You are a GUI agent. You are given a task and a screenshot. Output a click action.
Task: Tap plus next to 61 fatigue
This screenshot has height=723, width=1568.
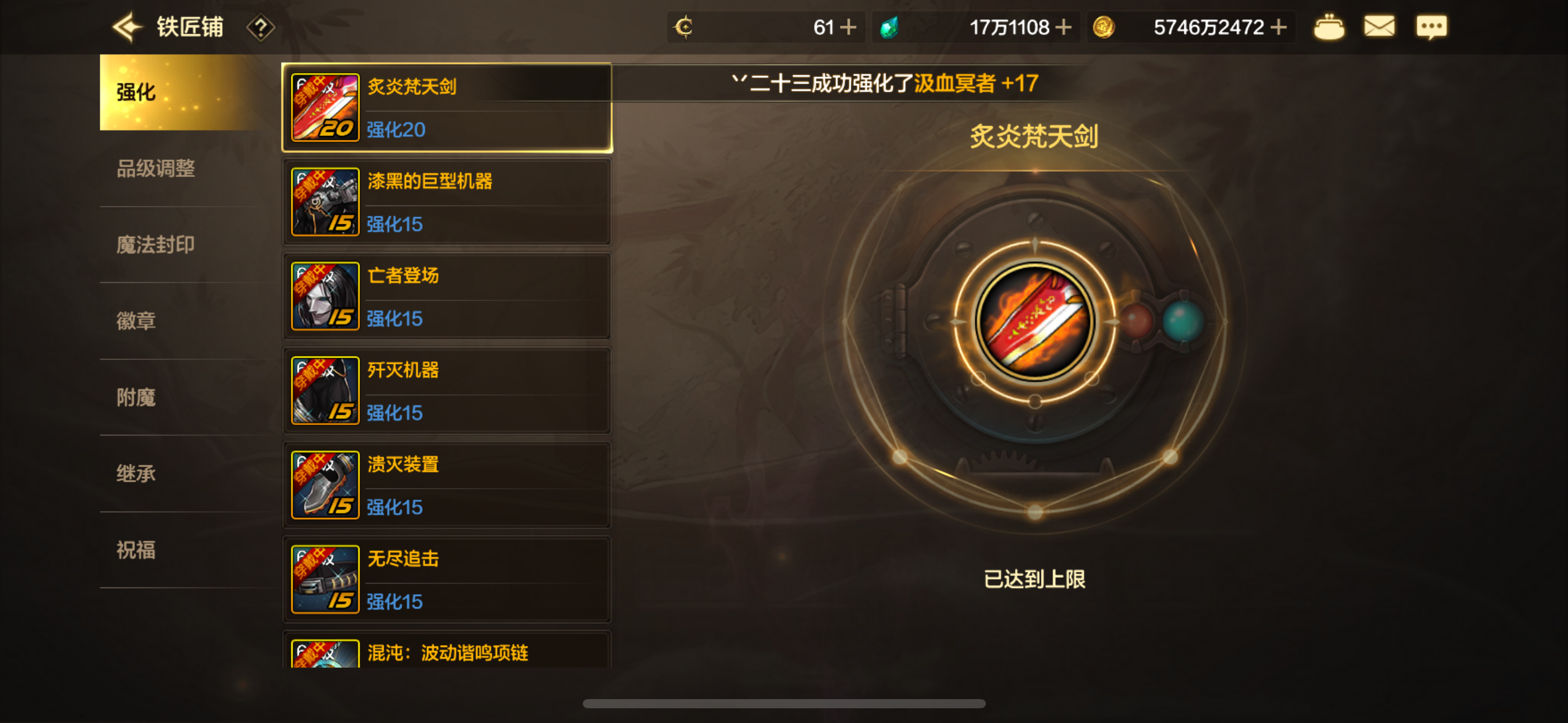[848, 27]
